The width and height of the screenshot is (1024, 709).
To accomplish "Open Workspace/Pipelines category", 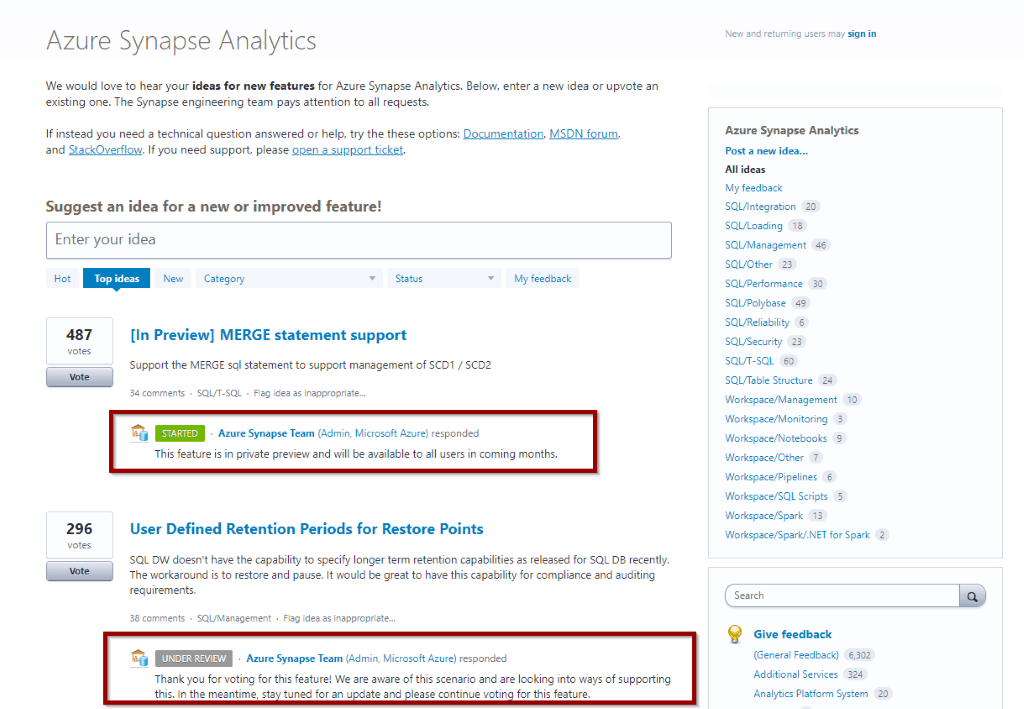I will pyautogui.click(x=771, y=477).
